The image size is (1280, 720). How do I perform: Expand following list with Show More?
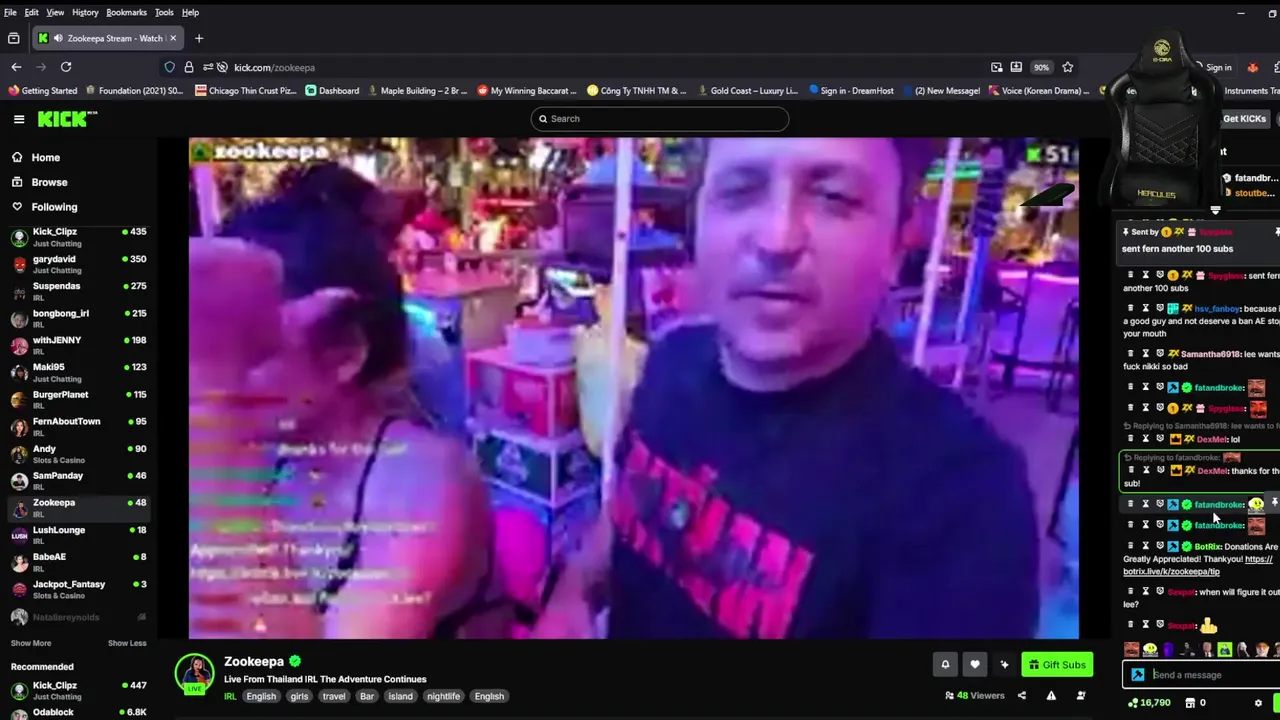pos(31,643)
